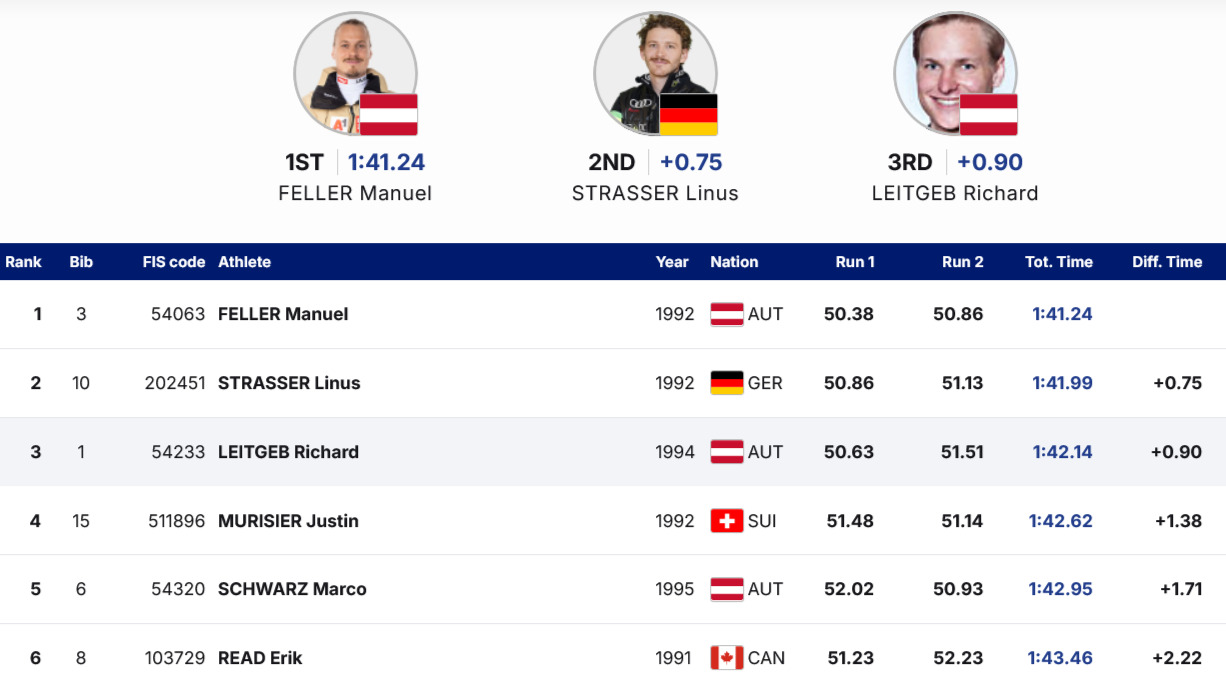
Task: Sort by the Run 1 column header
Action: pos(855,262)
